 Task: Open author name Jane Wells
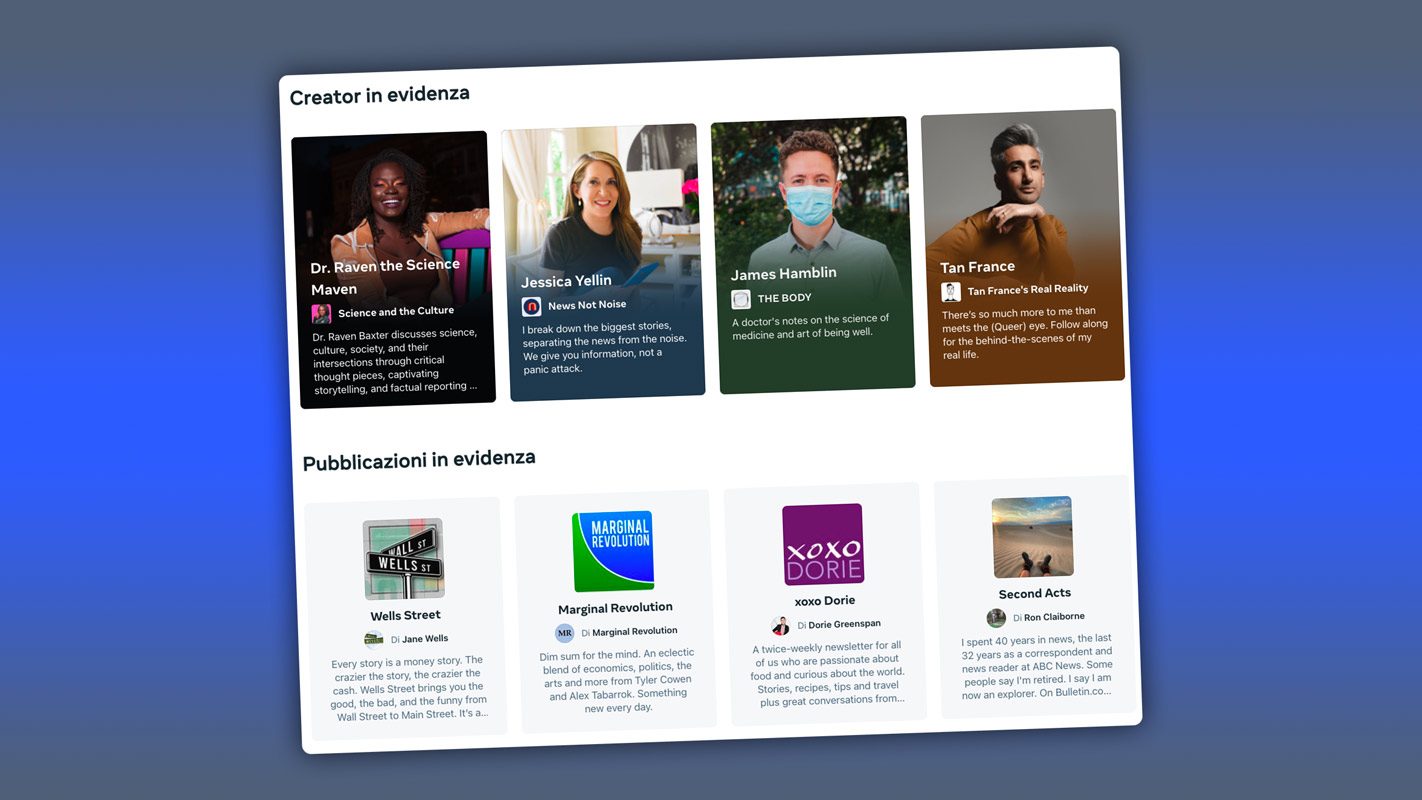click(x=425, y=638)
